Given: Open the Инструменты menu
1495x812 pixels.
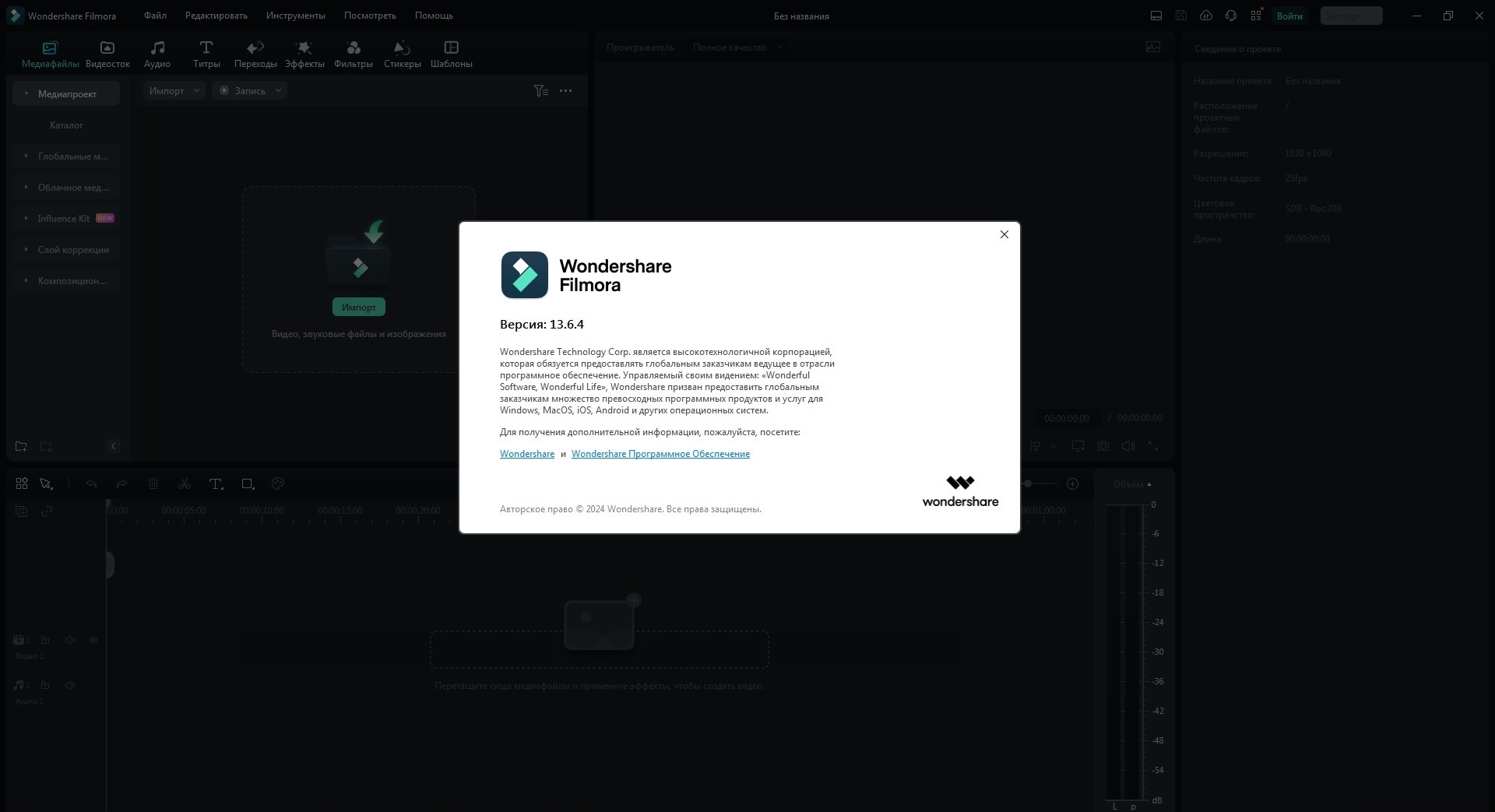Looking at the screenshot, I should 296,16.
